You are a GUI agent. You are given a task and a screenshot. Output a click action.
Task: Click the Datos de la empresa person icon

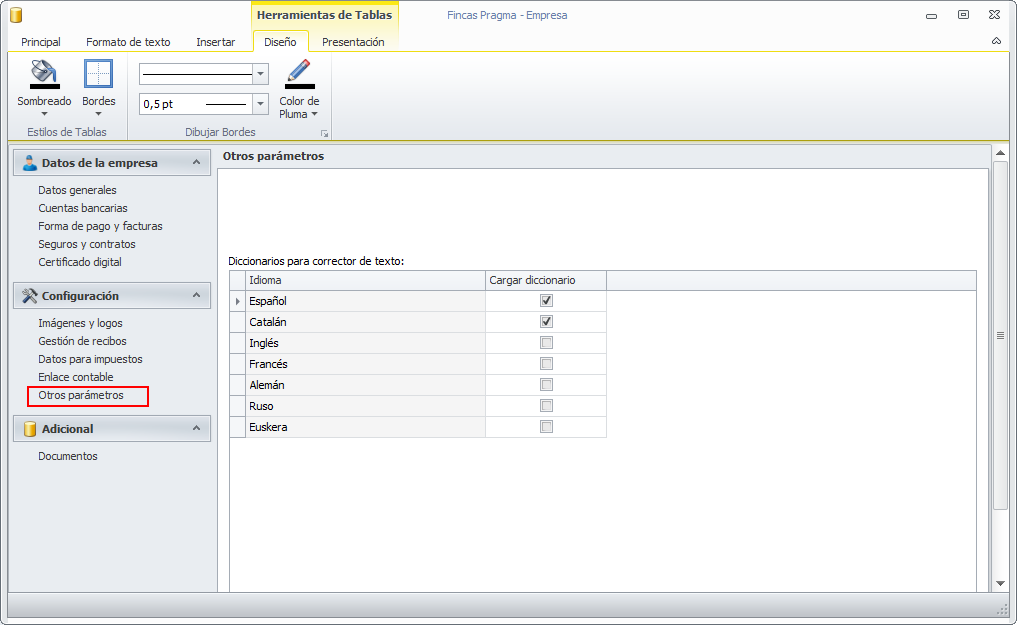(29, 163)
